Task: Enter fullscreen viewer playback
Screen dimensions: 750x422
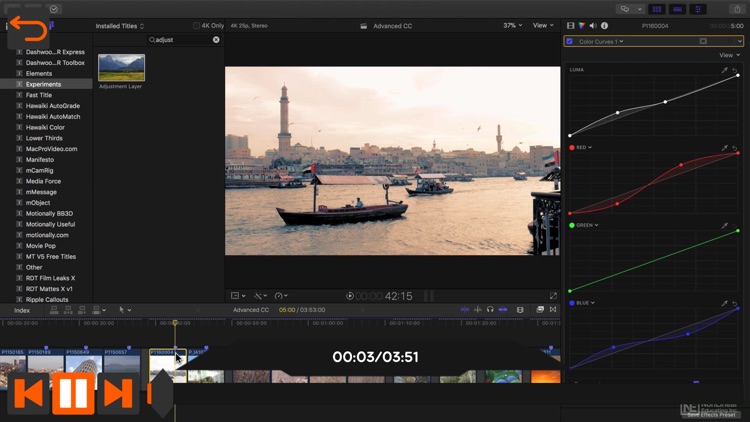Action: (x=553, y=296)
